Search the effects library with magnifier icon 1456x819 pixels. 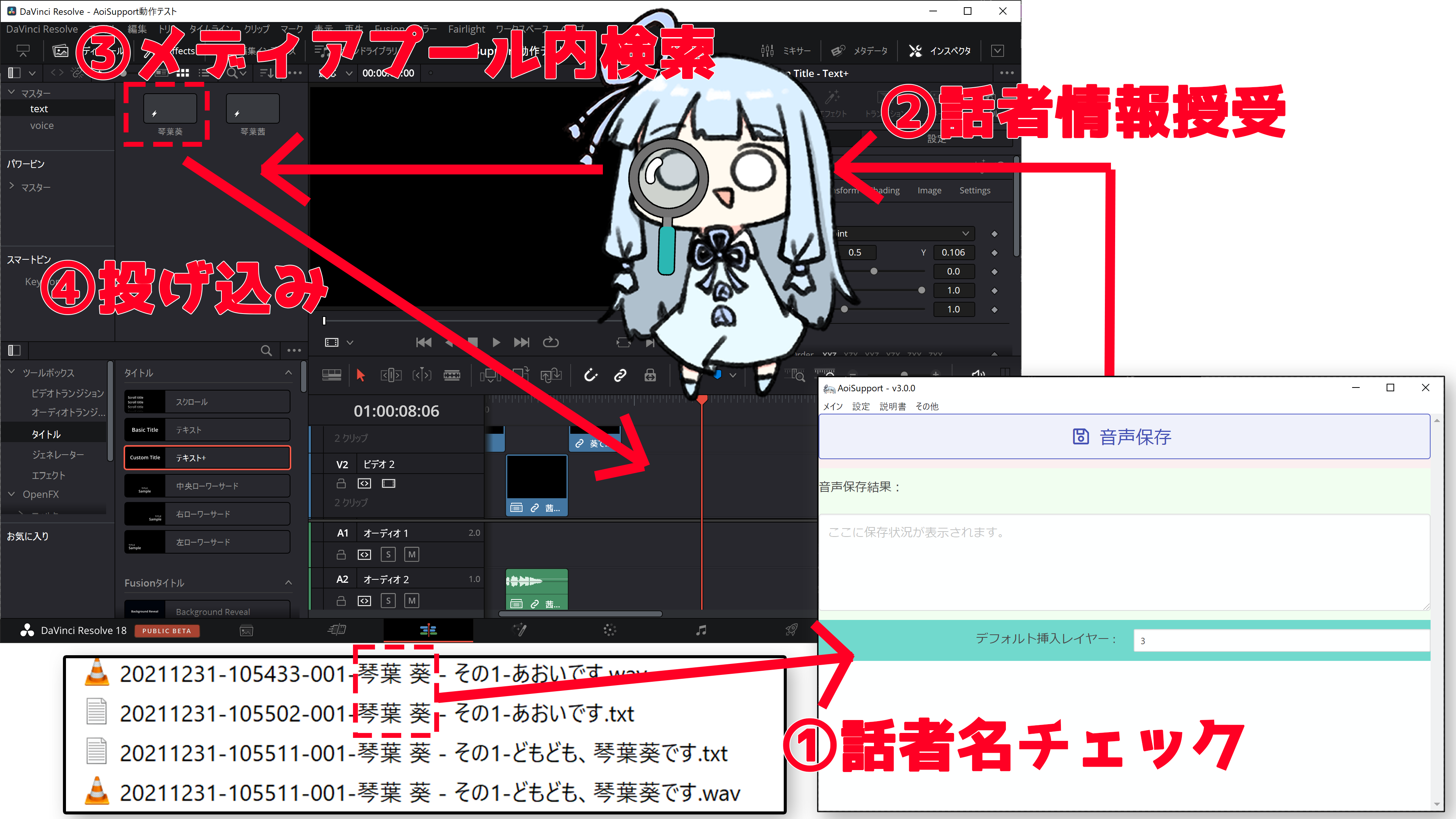coord(266,350)
